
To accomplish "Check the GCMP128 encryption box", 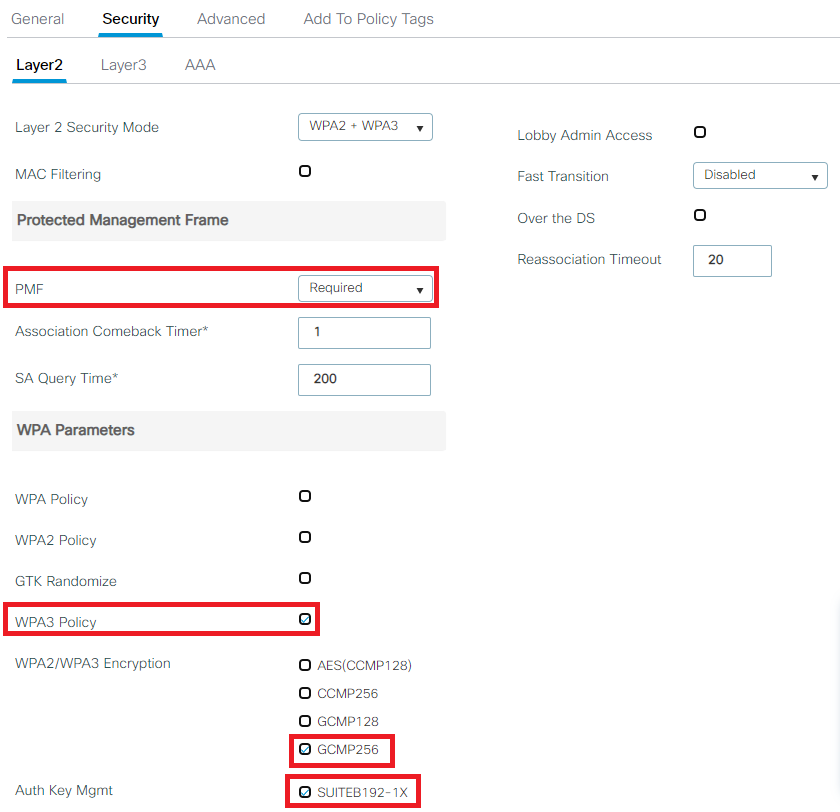I will coord(305,721).
